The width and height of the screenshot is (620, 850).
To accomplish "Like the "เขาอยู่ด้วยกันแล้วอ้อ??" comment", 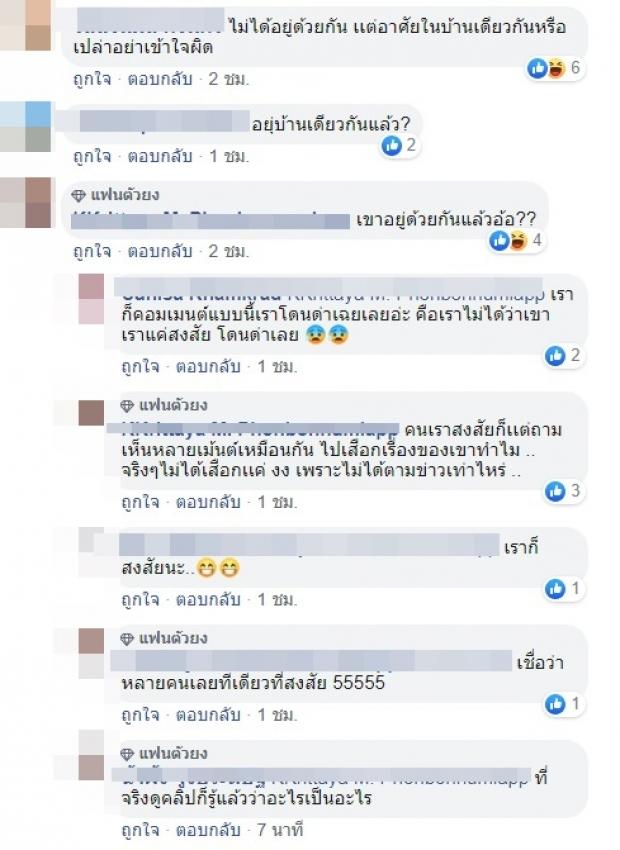I will (92, 252).
